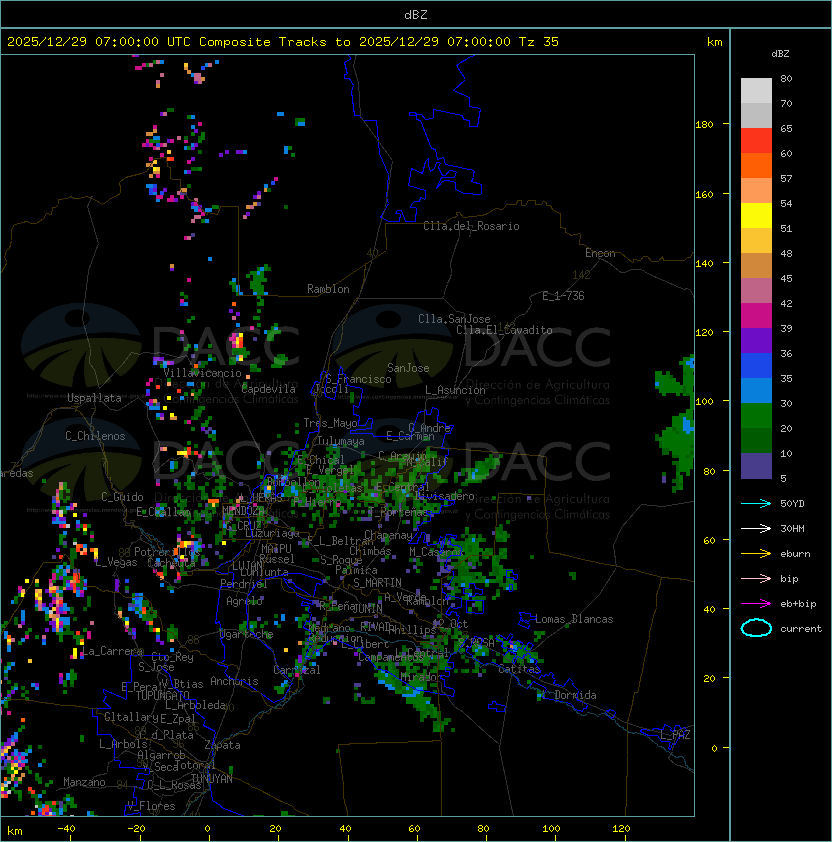Click the 'Capdevila' place label
The height and width of the screenshot is (842, 832).
268,389
